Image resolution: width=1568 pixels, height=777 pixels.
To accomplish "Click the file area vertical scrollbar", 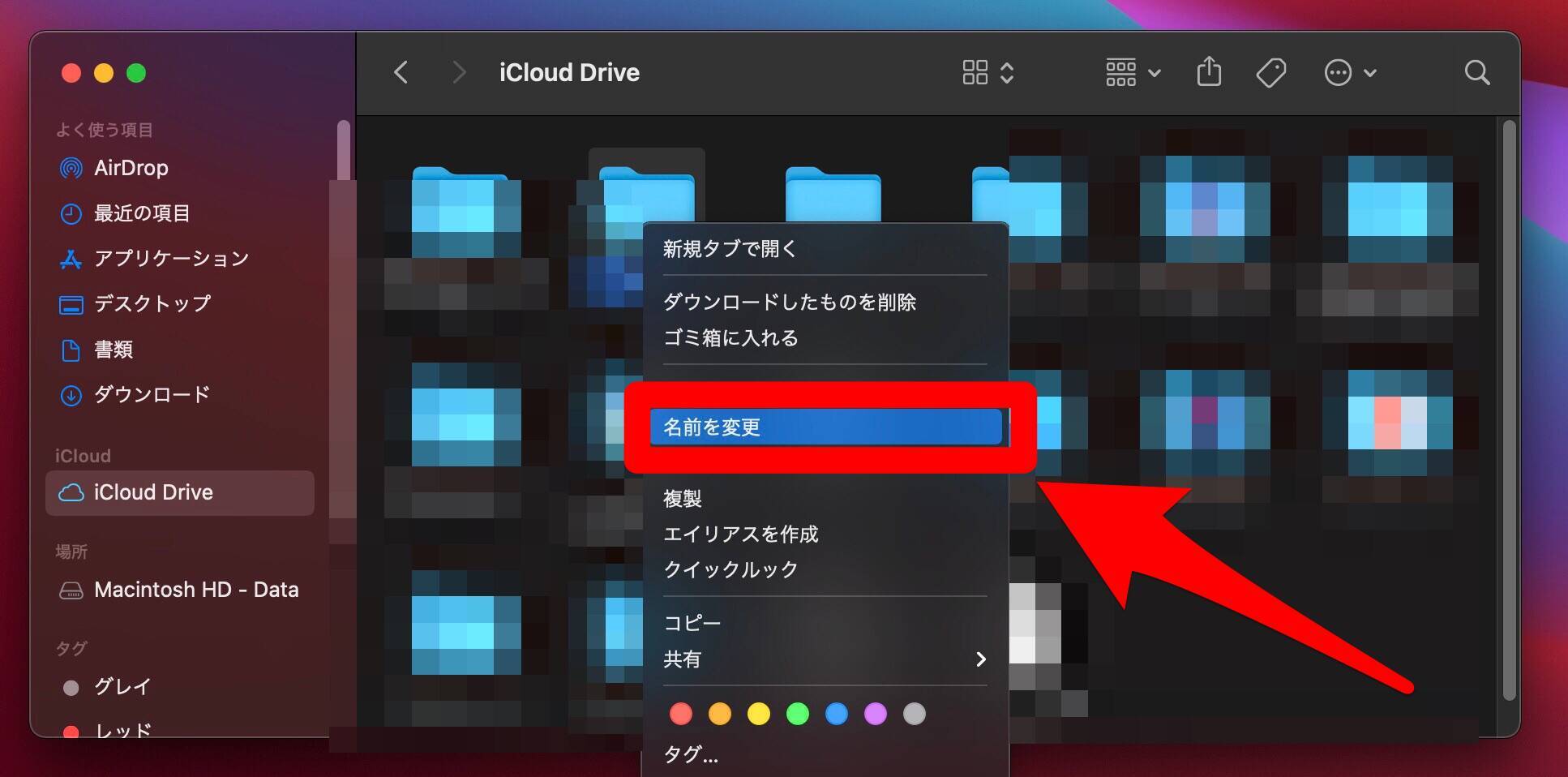I will 1509,410.
